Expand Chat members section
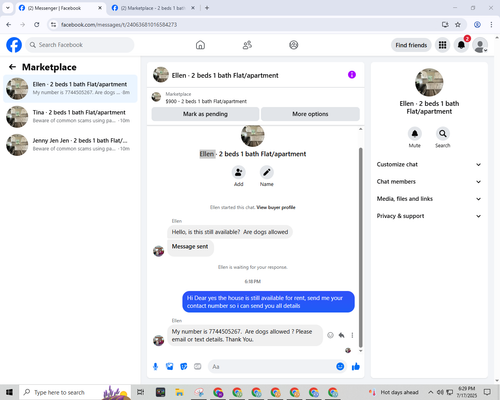 pyautogui.click(x=429, y=182)
